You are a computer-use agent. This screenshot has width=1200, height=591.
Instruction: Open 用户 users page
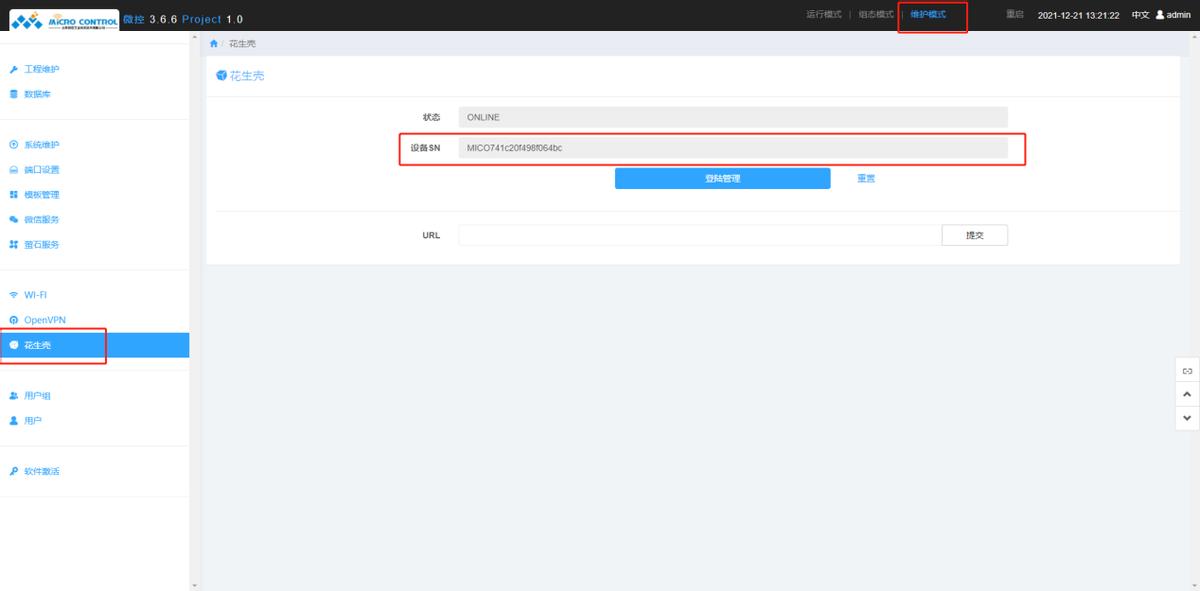[33, 421]
